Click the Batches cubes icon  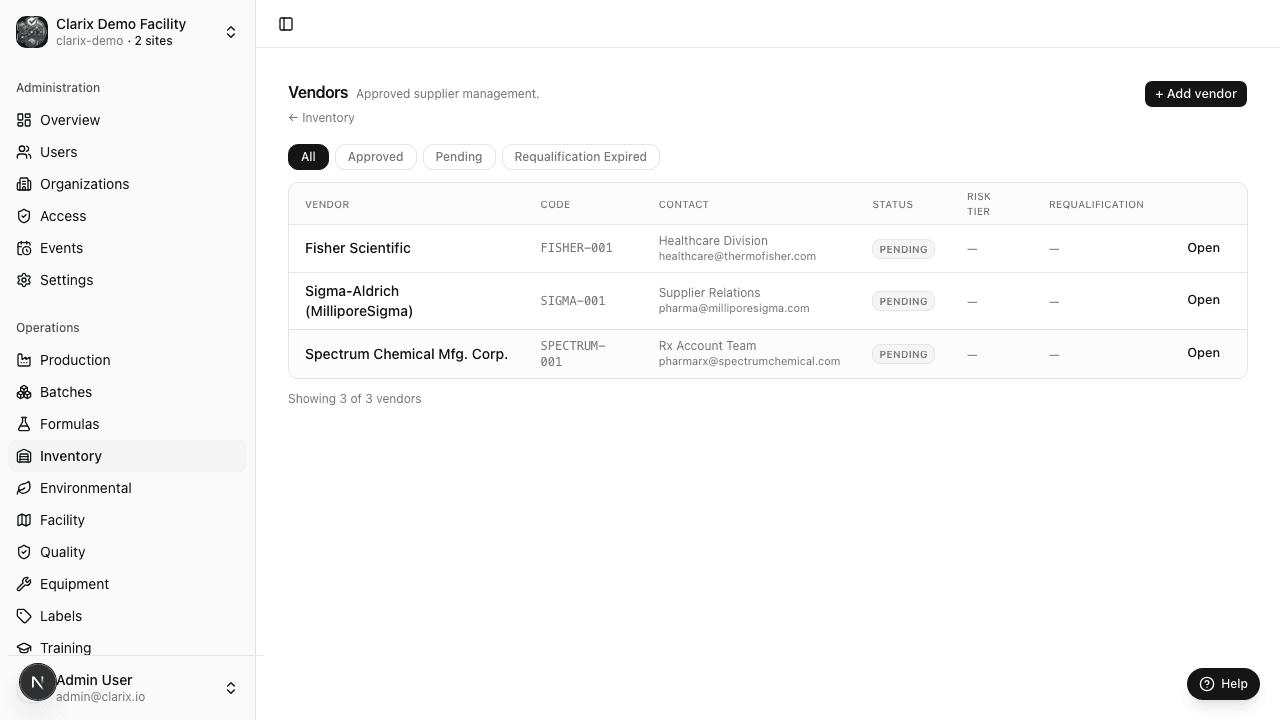click(x=24, y=392)
